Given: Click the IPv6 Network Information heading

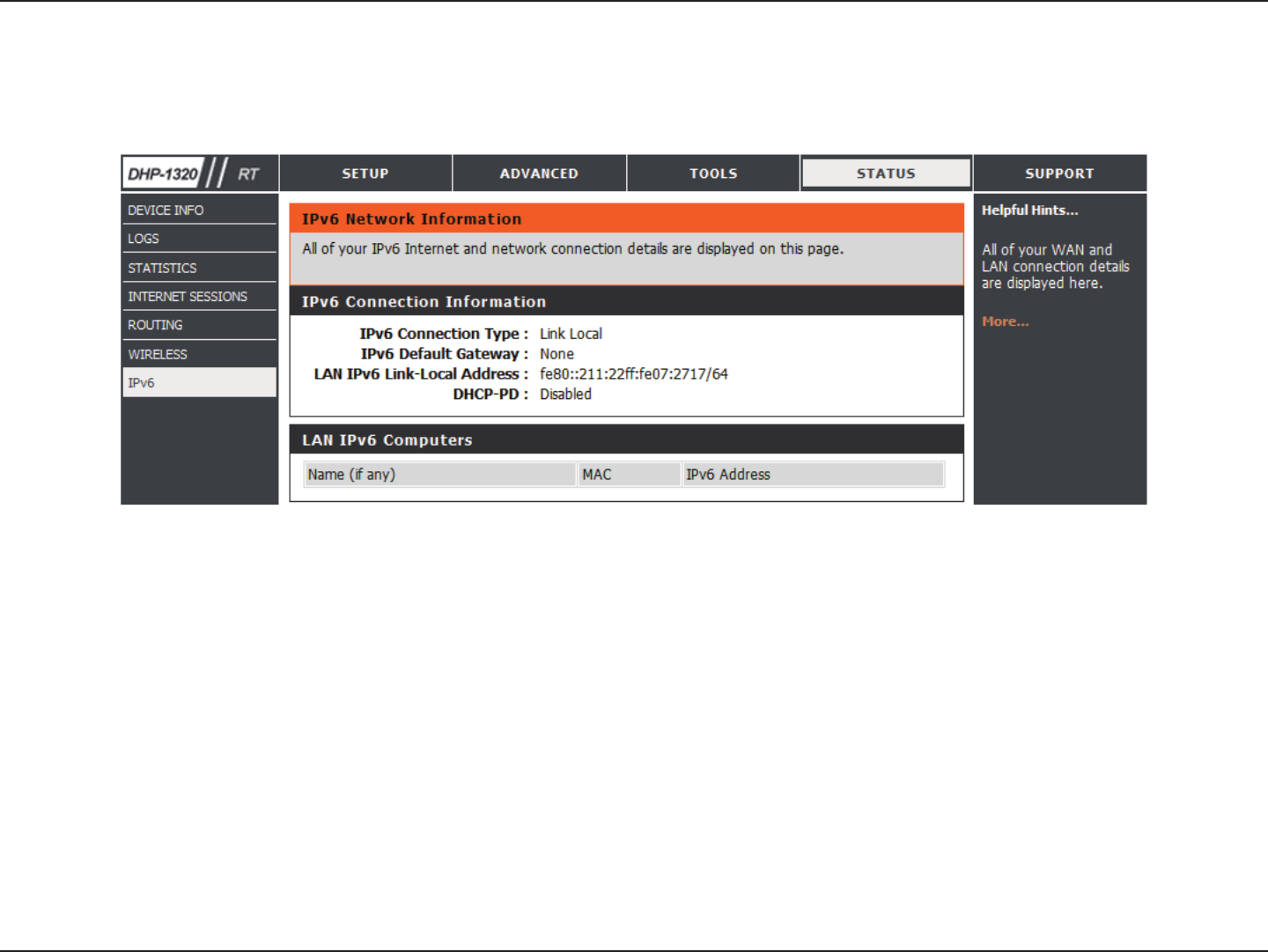Looking at the screenshot, I should (x=411, y=219).
